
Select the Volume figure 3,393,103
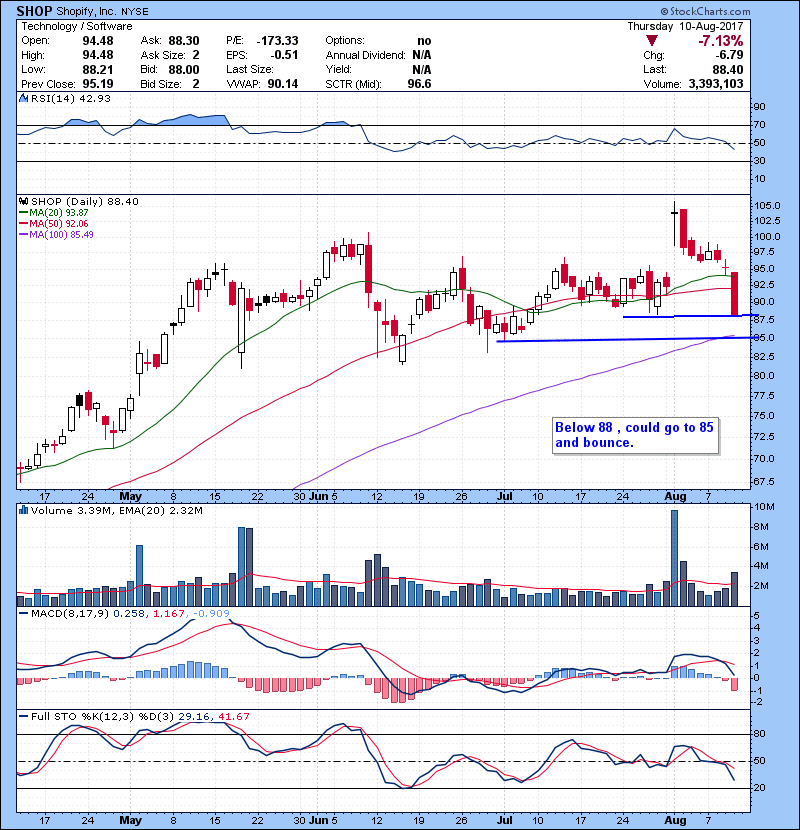716,84
